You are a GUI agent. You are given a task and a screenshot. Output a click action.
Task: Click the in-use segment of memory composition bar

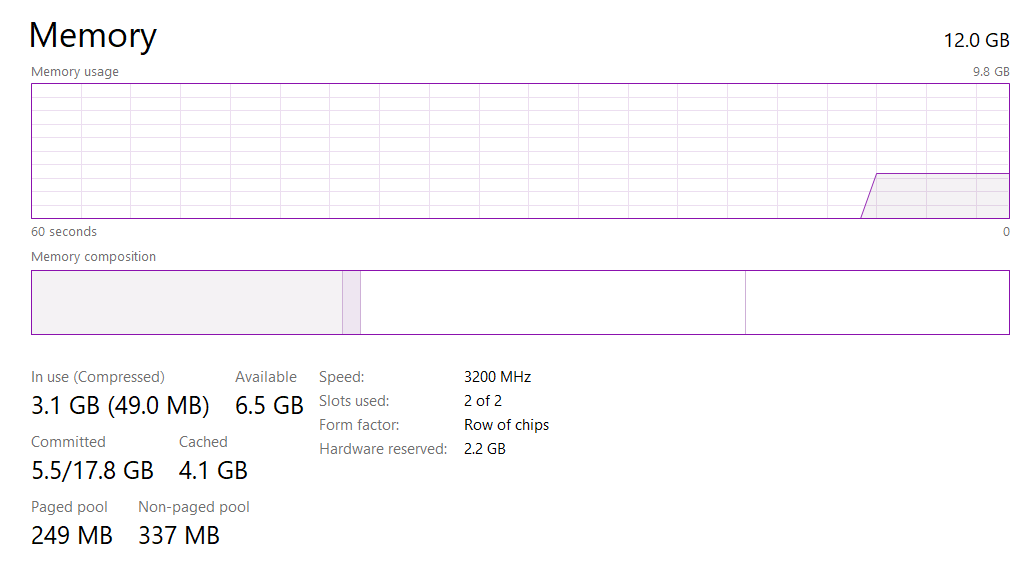click(186, 302)
